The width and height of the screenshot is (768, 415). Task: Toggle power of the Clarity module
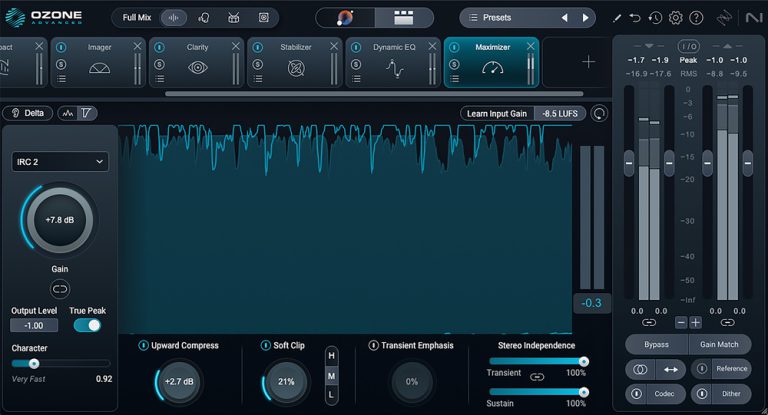159,48
